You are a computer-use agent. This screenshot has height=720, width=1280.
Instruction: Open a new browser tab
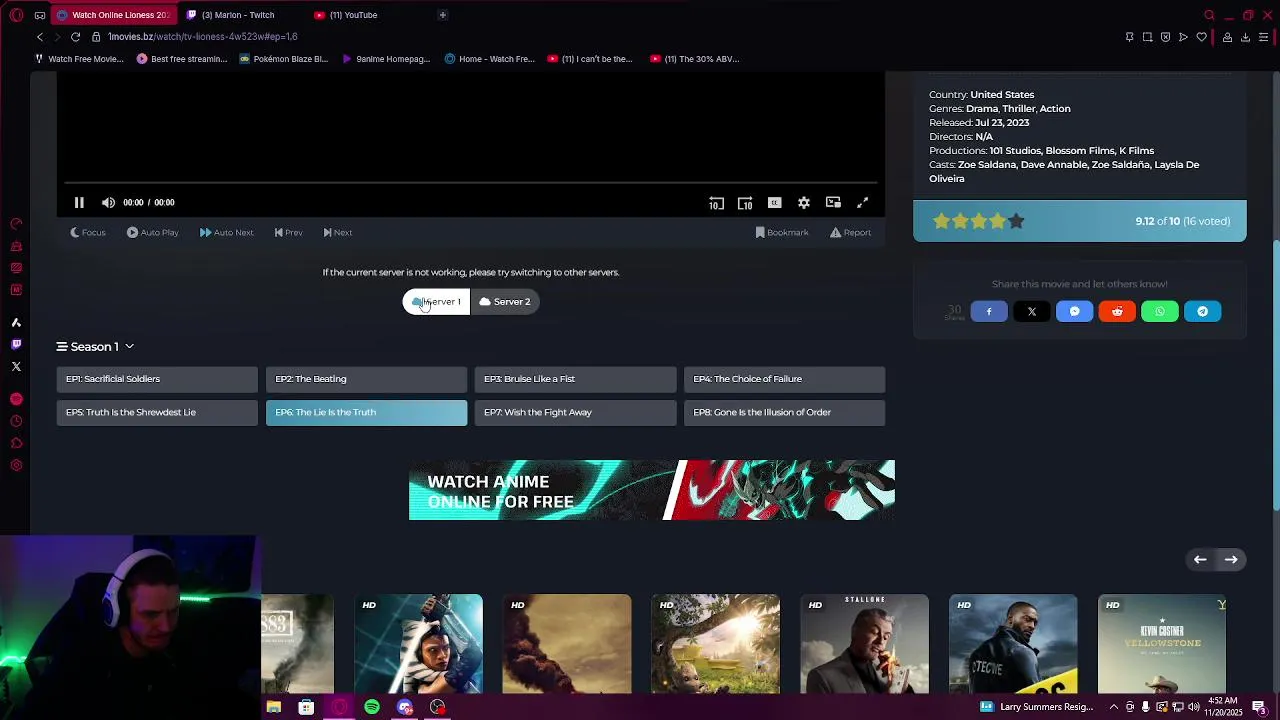(442, 15)
